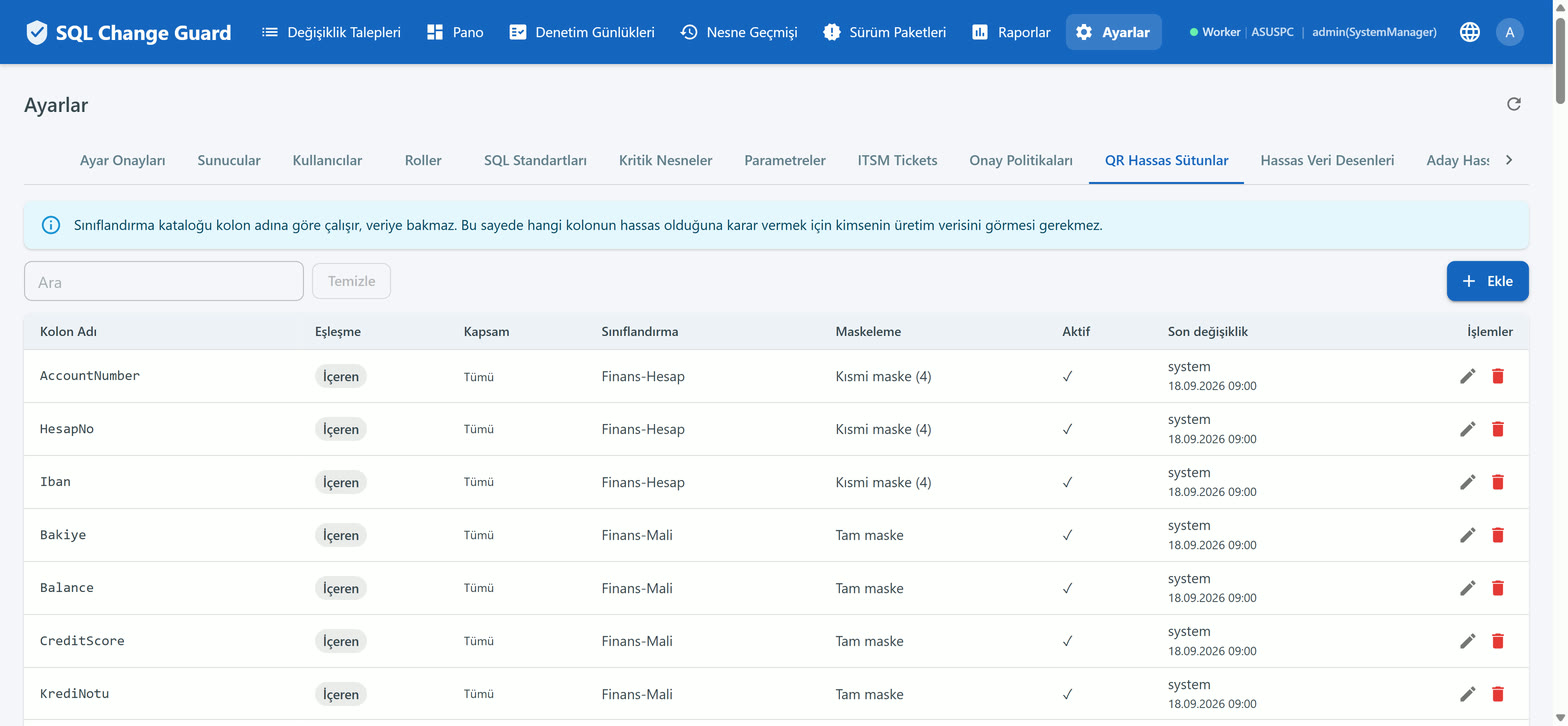Edit the HesapNo row
Screen dimensions: 1568x726
(1467, 429)
